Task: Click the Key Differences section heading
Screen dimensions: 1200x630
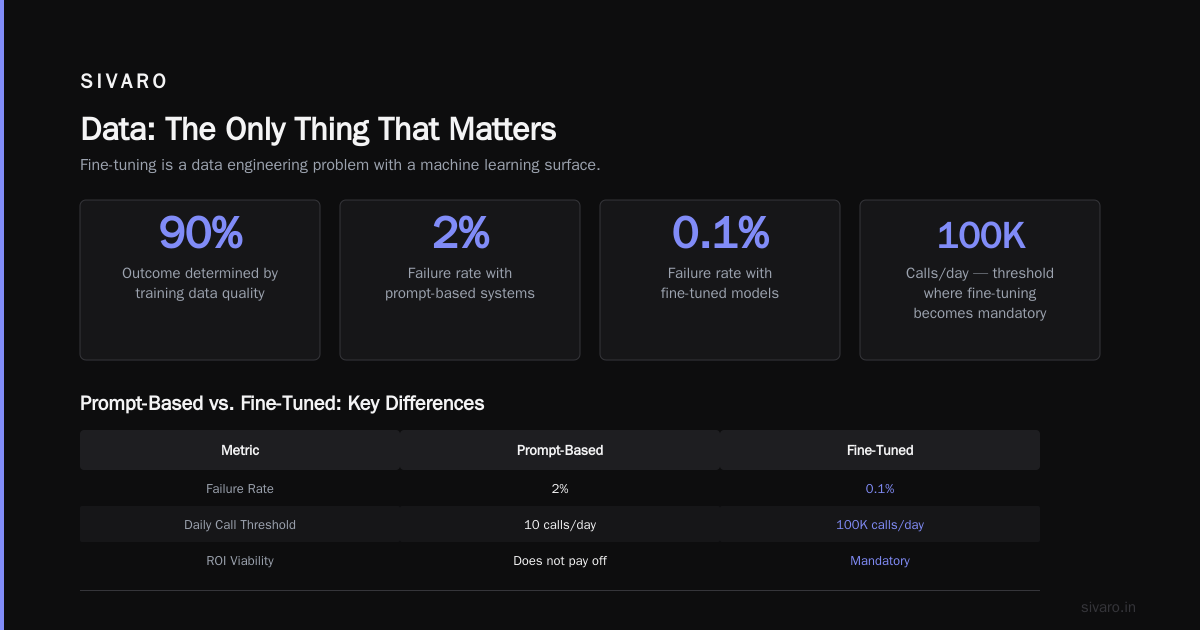Action: (x=282, y=403)
